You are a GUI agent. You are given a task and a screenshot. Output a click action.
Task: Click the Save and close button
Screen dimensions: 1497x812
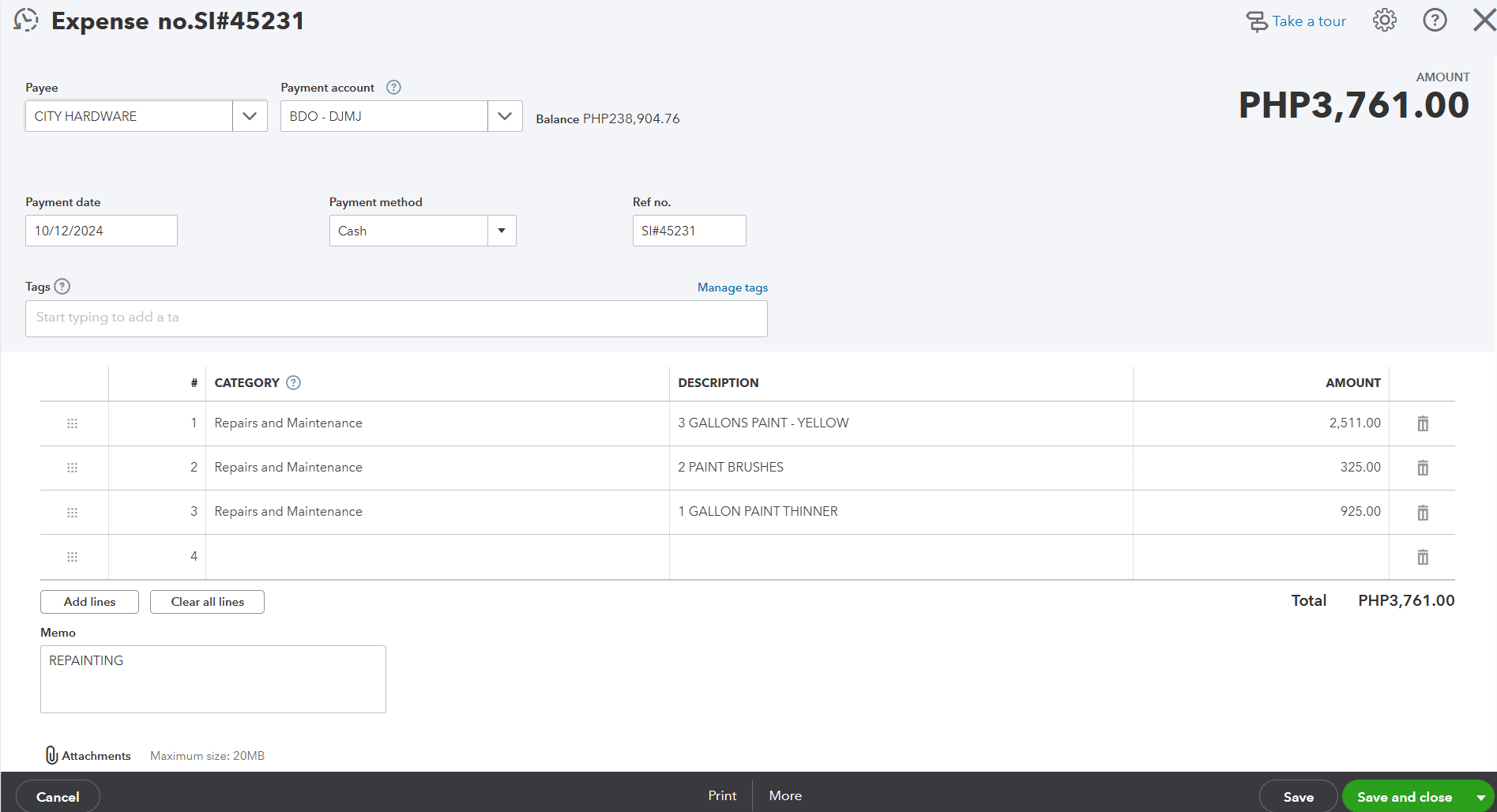click(x=1405, y=796)
